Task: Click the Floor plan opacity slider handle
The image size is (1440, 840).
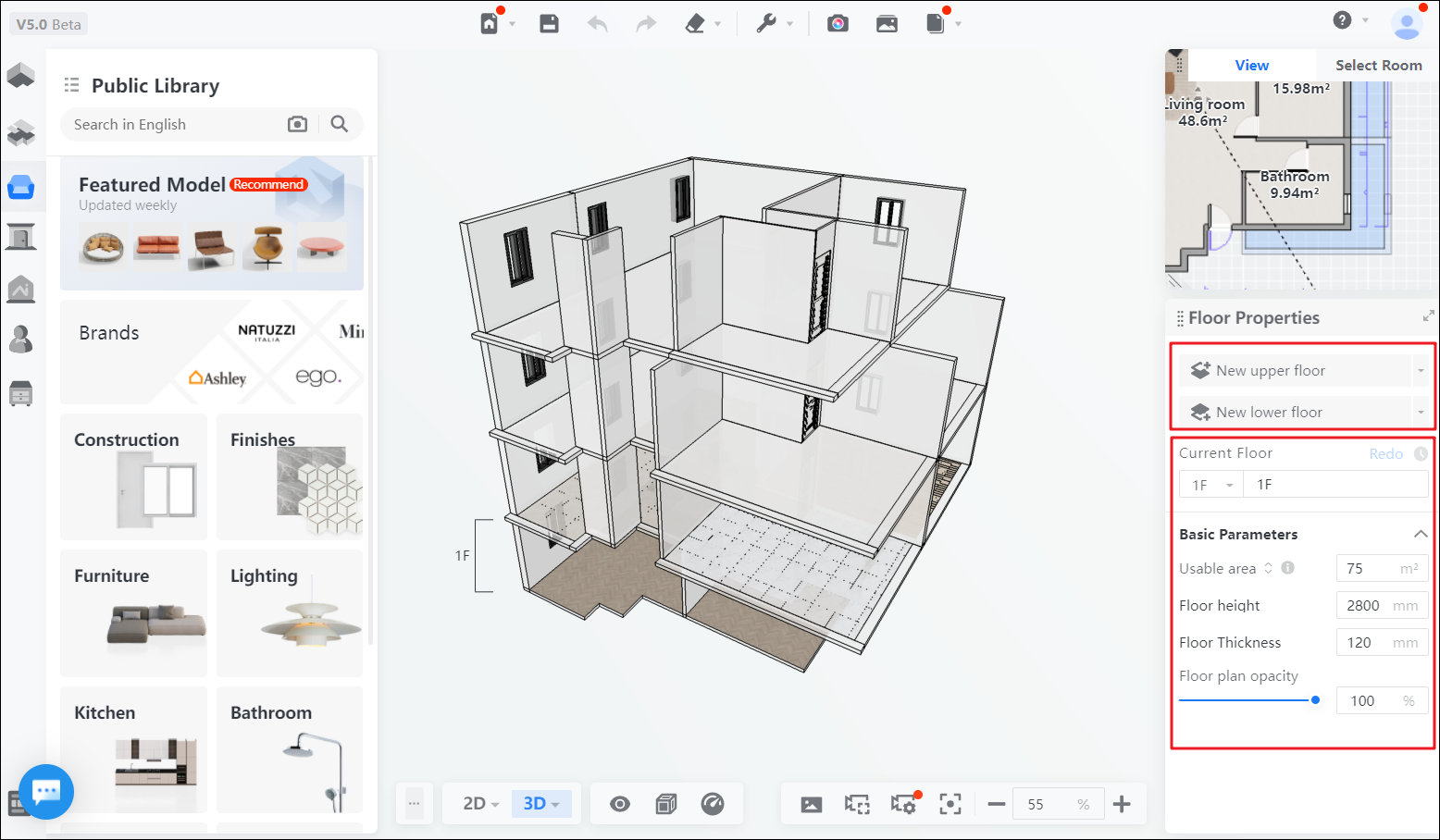Action: 1315,700
